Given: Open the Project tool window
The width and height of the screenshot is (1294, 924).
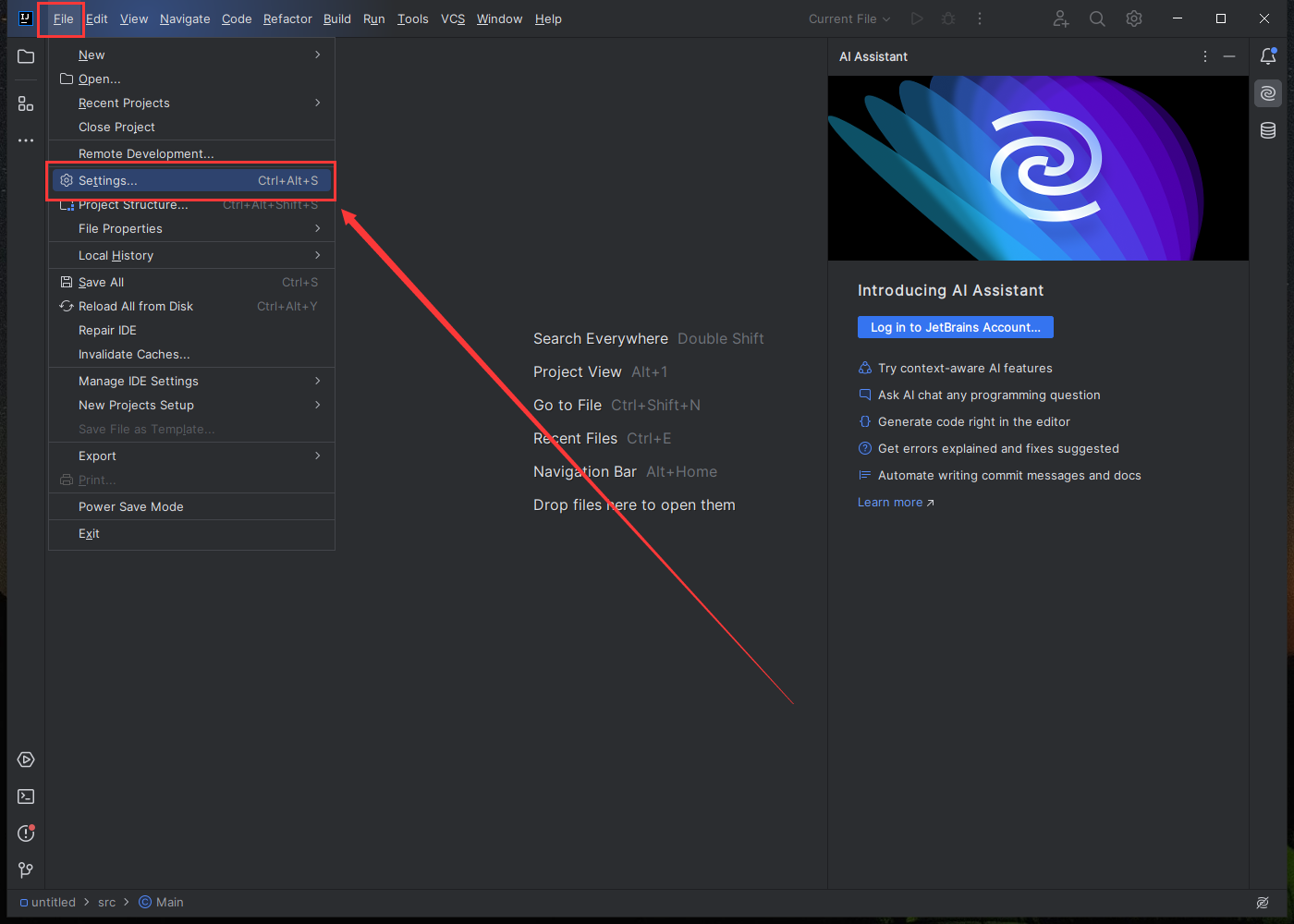Looking at the screenshot, I should (x=25, y=56).
